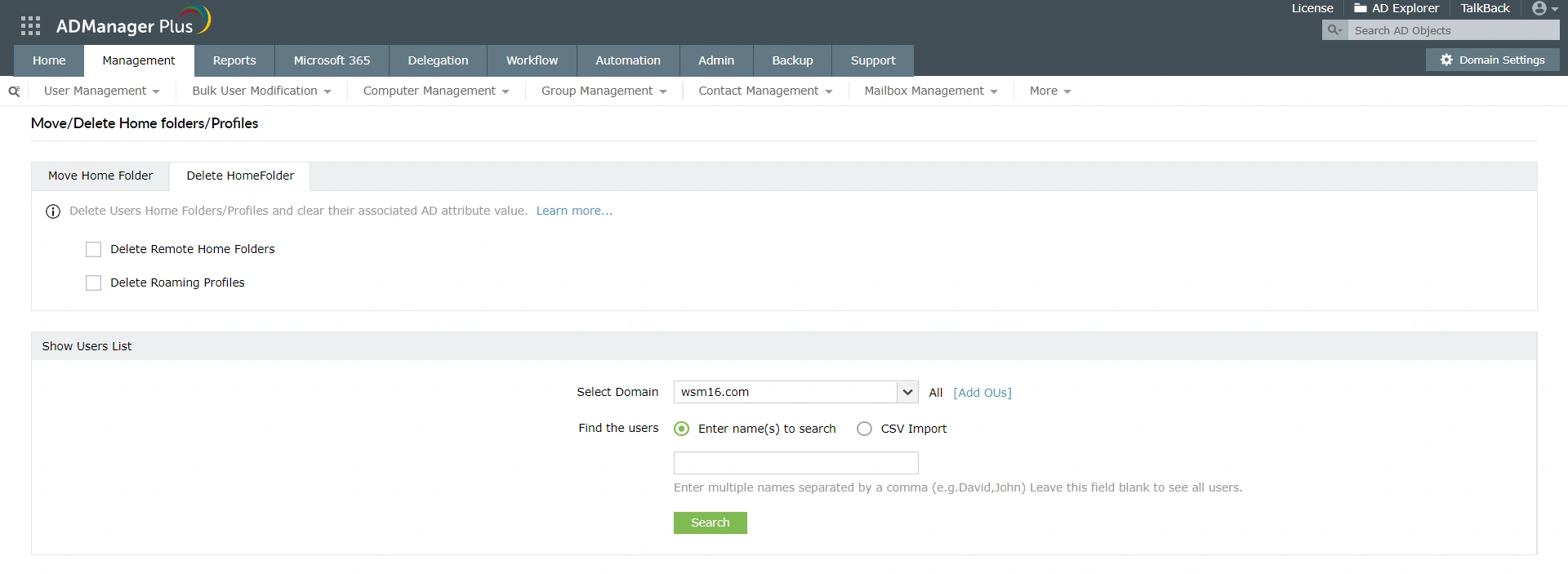Open the Workflow tab
Viewport: 1568px width, 574px height.
pos(532,60)
